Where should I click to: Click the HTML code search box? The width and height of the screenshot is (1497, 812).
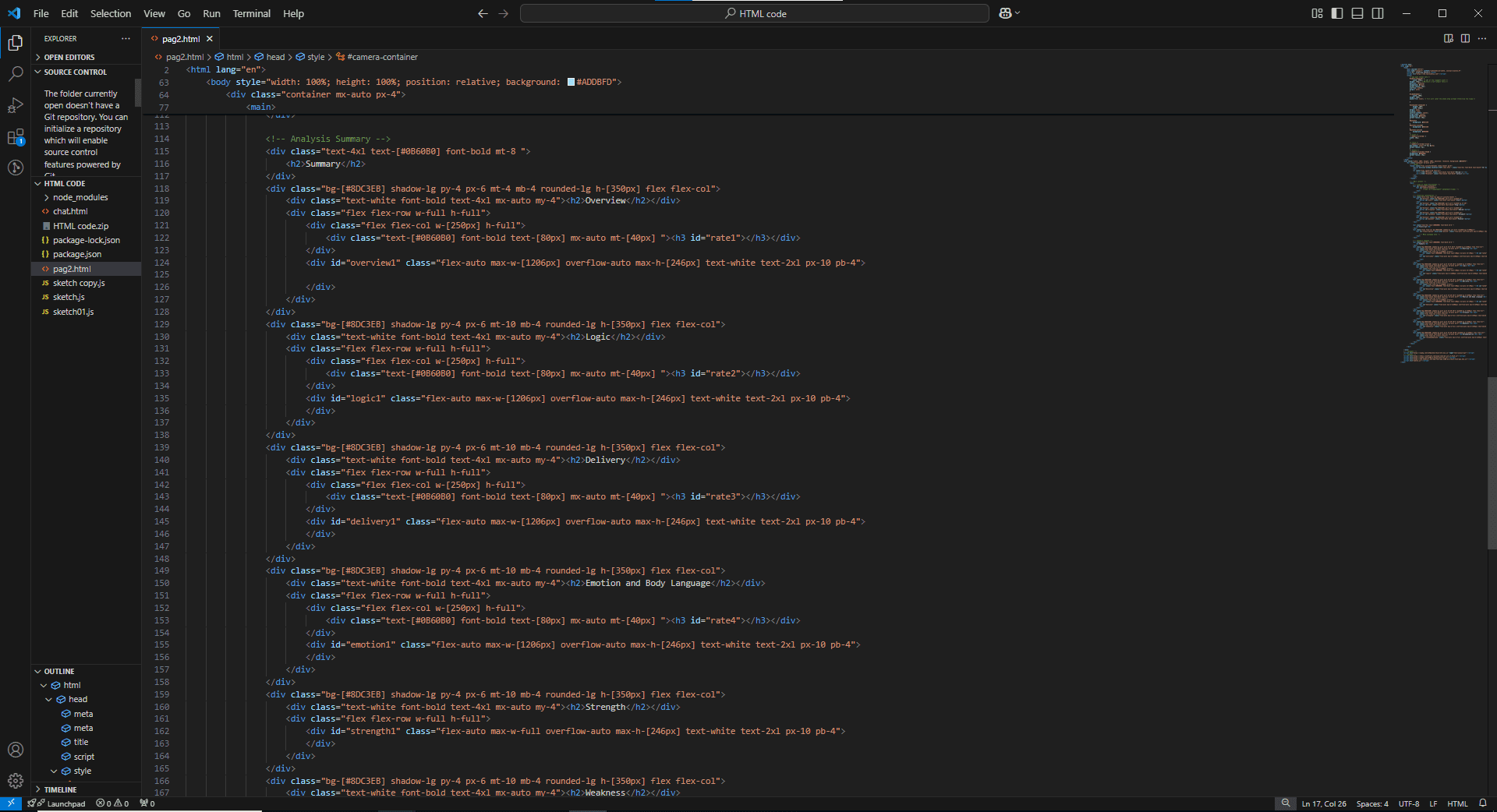tap(754, 13)
